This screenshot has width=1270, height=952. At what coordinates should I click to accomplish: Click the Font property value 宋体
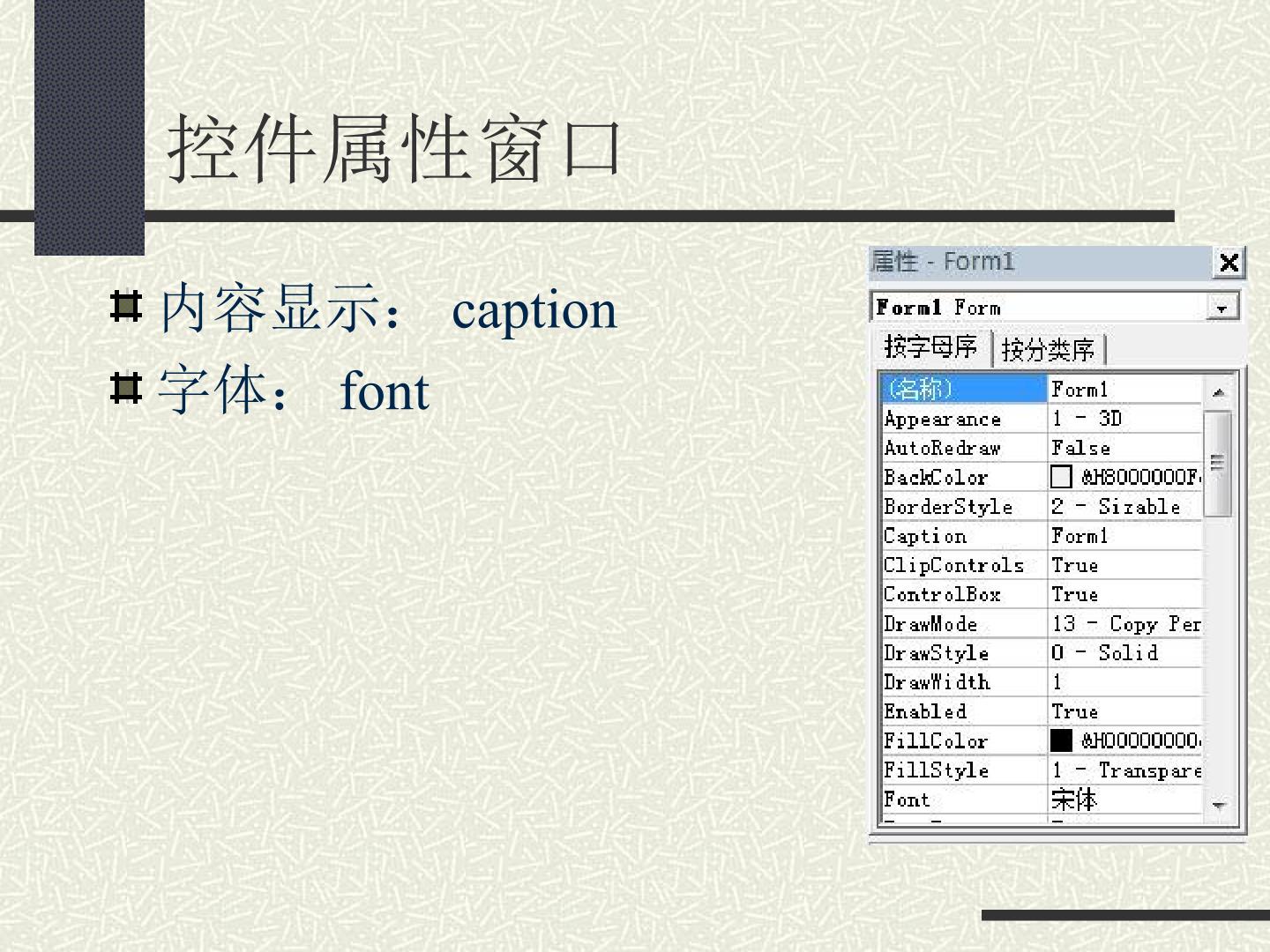point(1073,800)
